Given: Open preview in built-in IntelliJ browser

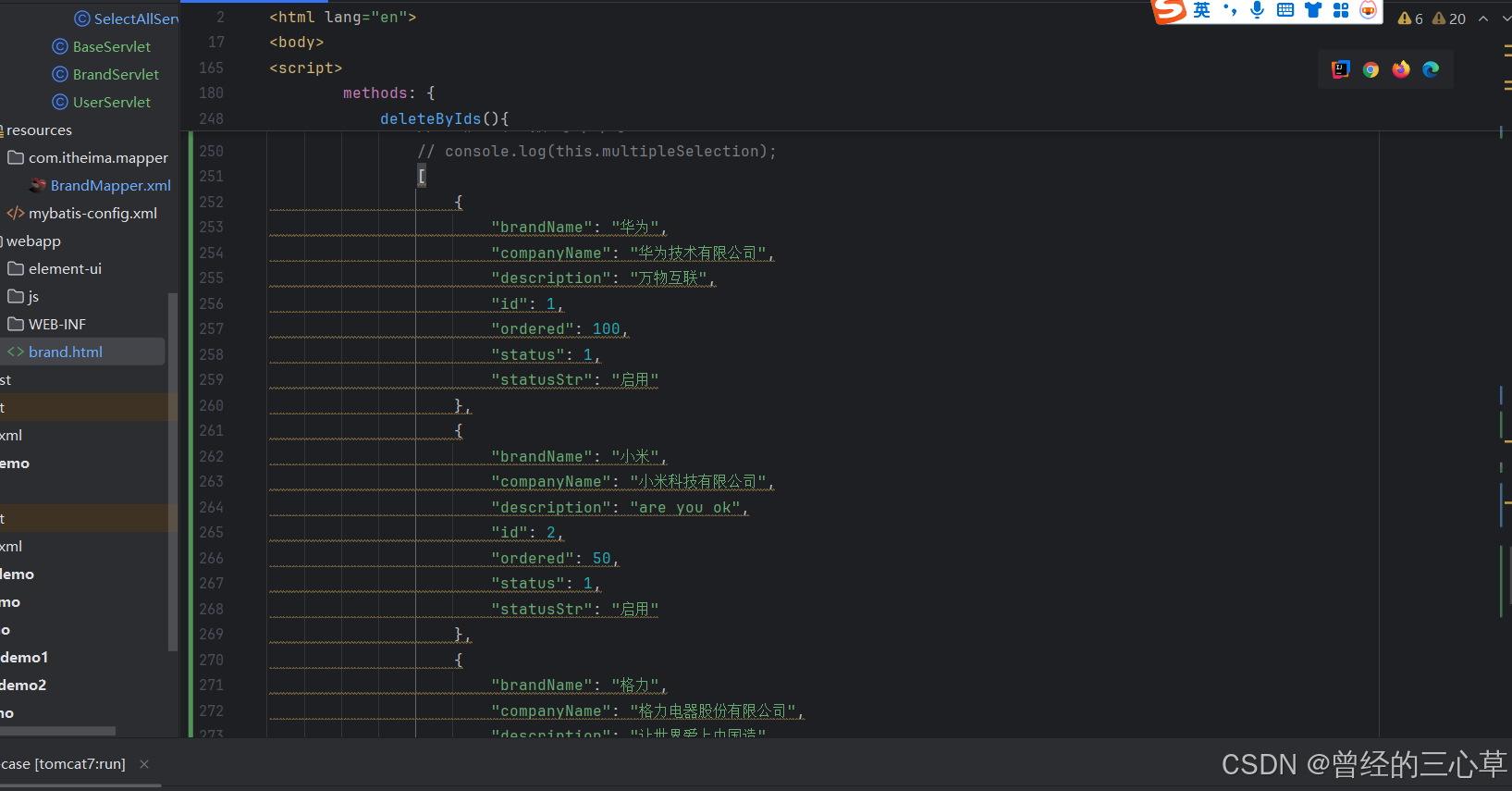Looking at the screenshot, I should point(1340,69).
